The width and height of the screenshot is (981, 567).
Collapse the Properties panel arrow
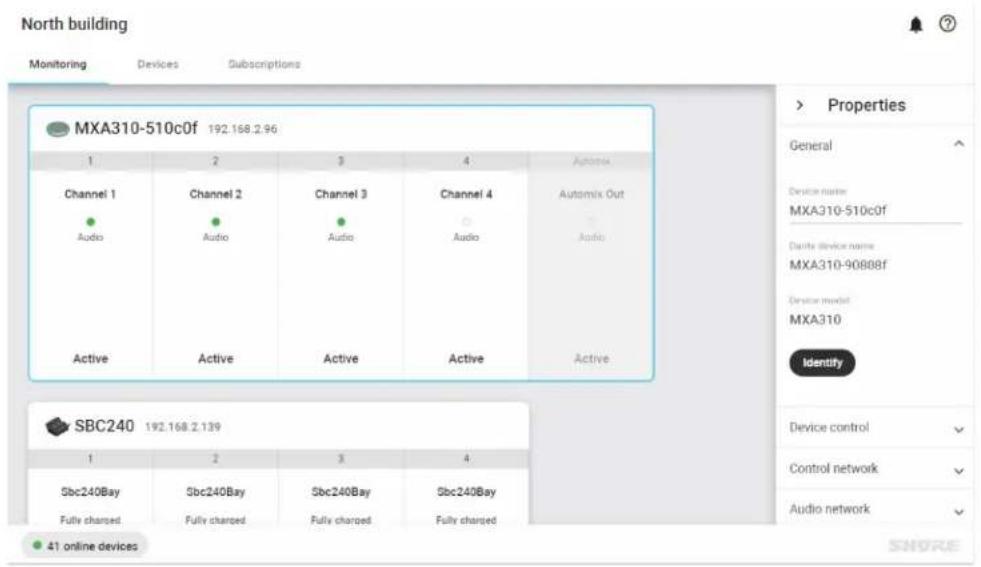(800, 105)
